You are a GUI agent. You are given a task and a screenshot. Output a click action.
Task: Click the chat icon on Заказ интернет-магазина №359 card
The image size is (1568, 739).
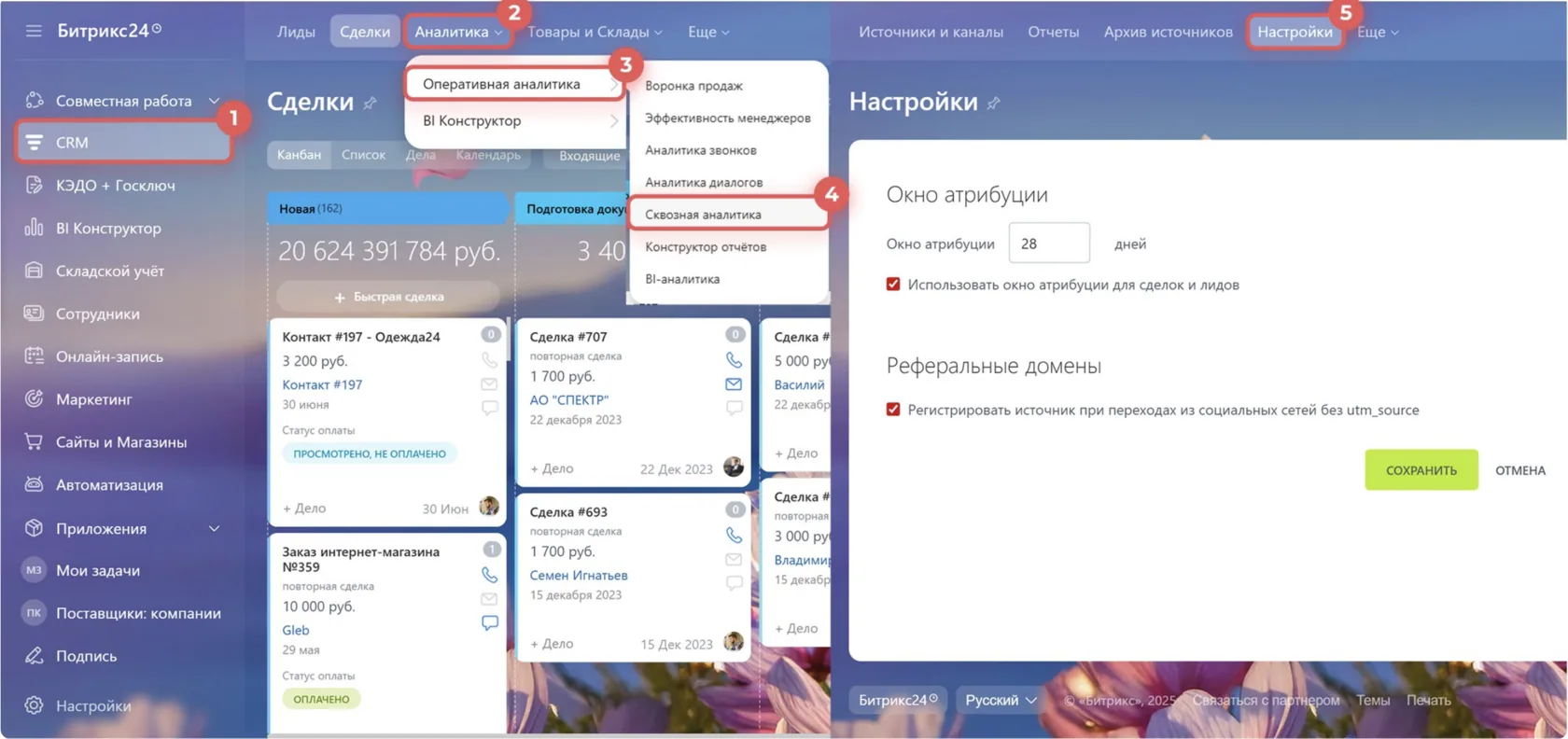click(489, 622)
